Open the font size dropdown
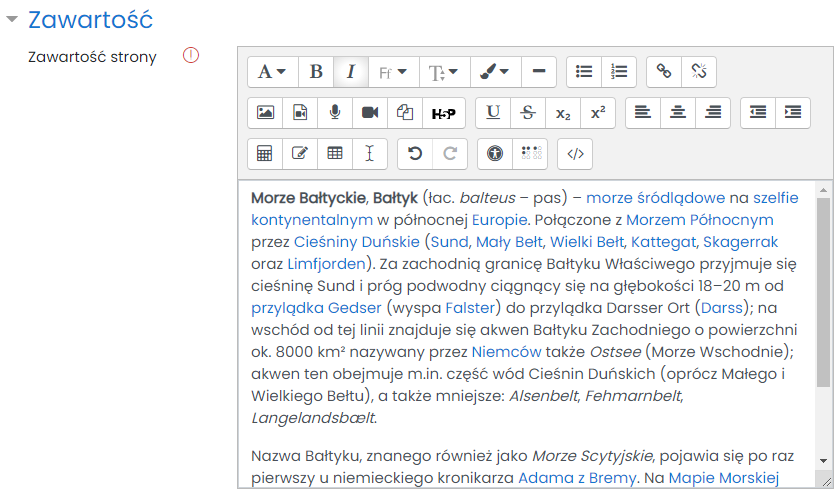The image size is (839, 498). (443, 72)
